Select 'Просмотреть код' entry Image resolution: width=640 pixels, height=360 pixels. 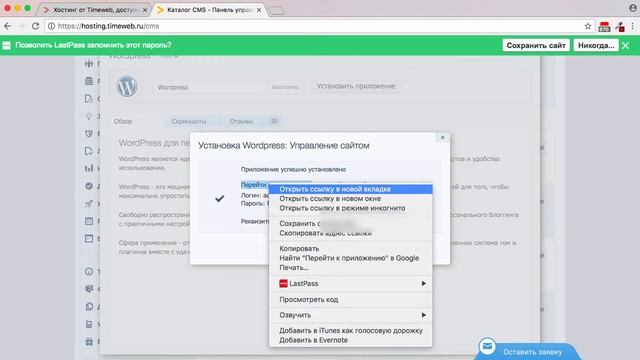pos(351,300)
